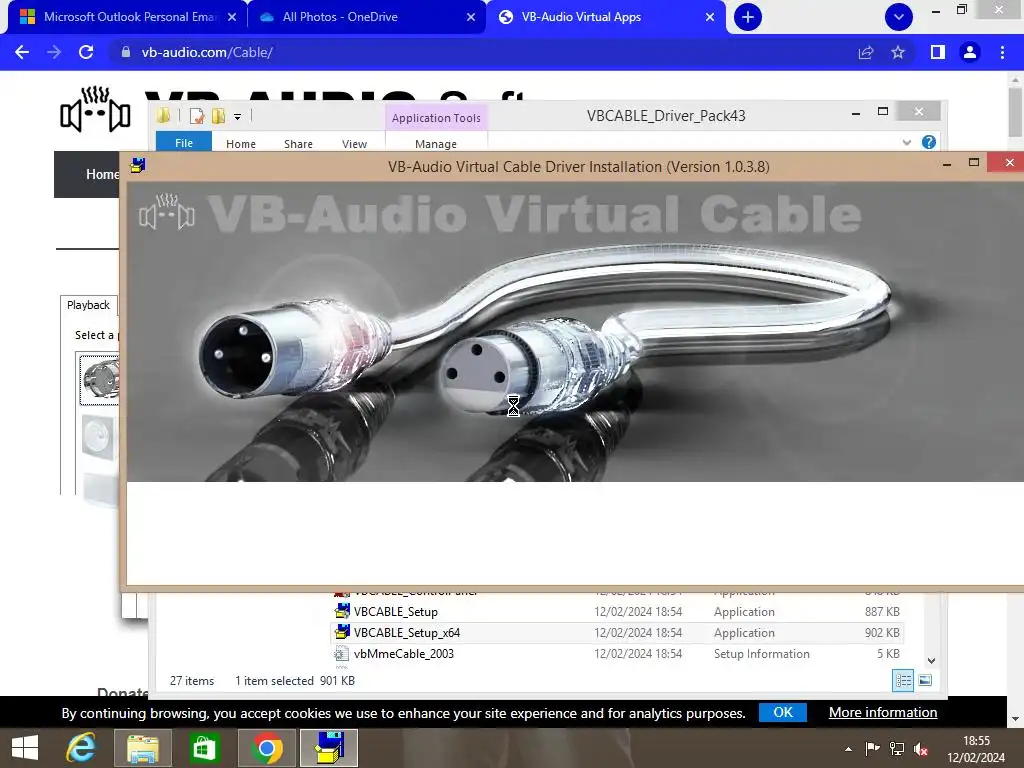Bookmark this page with the star icon
The image size is (1024, 768).
pyautogui.click(x=898, y=52)
